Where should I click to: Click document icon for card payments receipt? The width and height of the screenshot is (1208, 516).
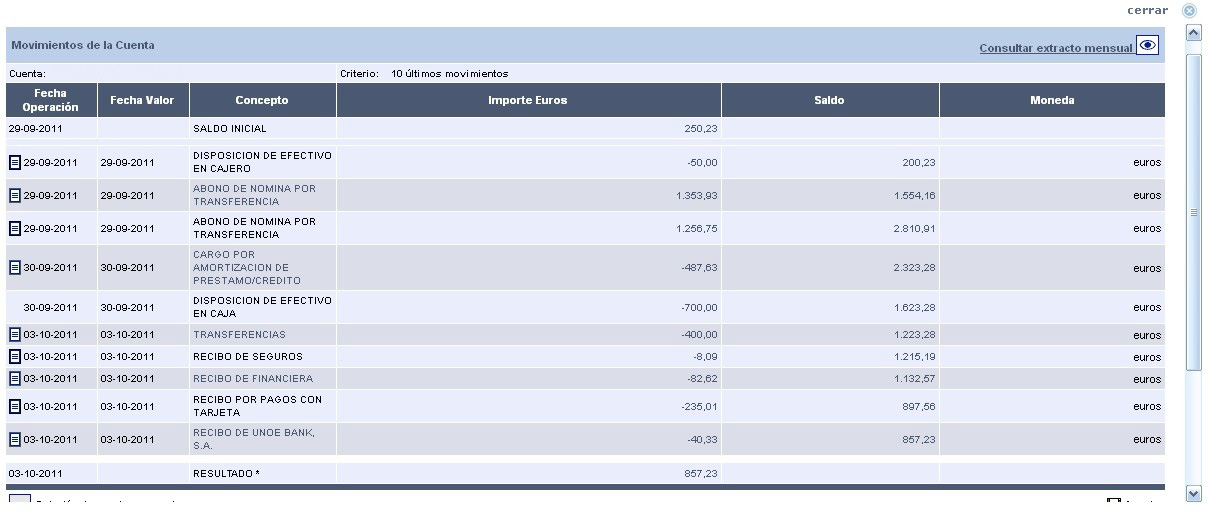coord(14,406)
